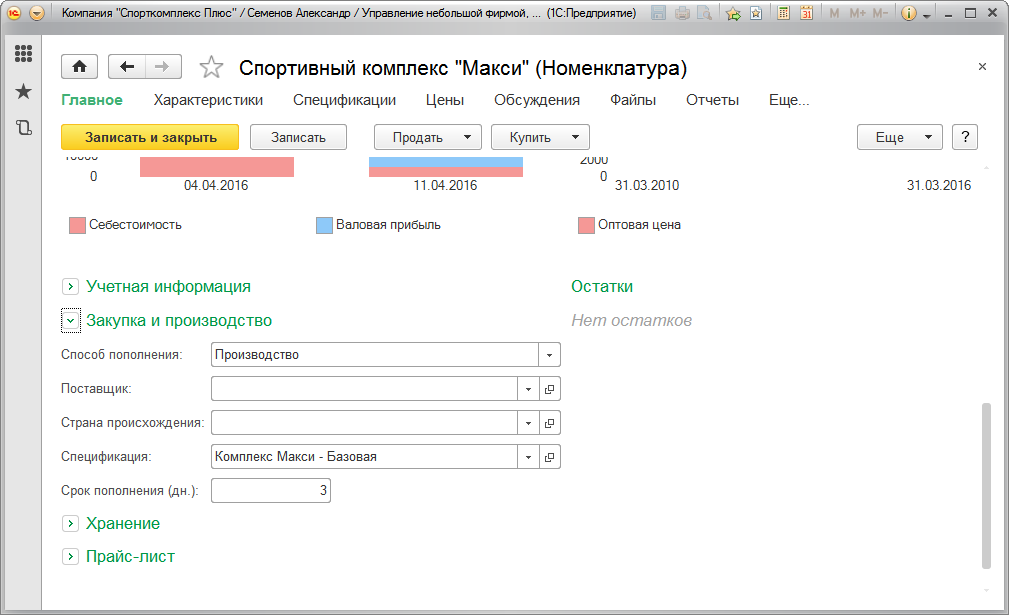Open the Спецификации tab

coord(344,100)
